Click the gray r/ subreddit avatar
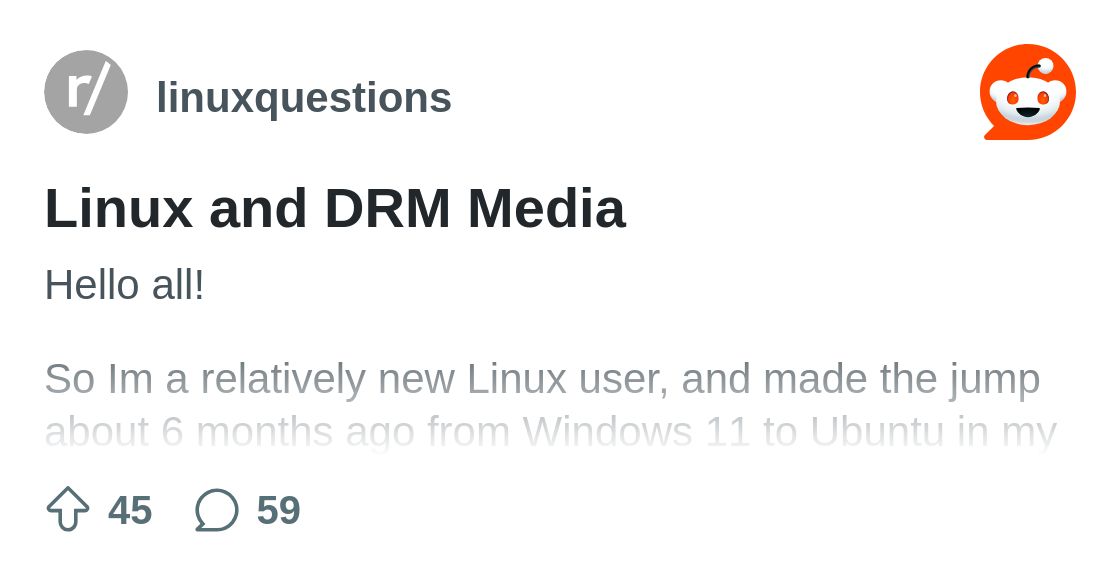 click(86, 92)
